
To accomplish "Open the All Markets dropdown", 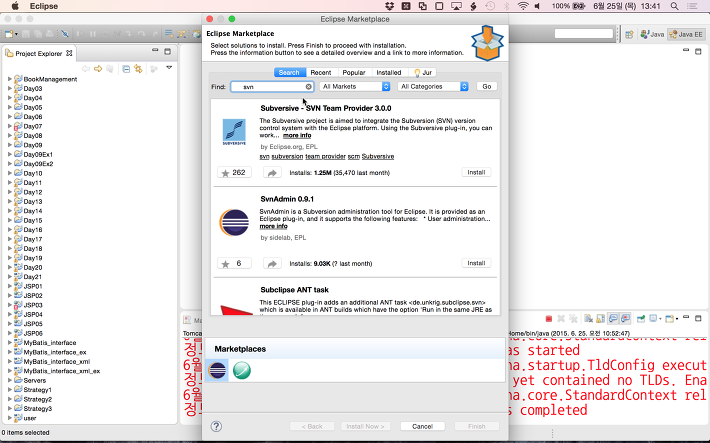I will click(x=355, y=87).
